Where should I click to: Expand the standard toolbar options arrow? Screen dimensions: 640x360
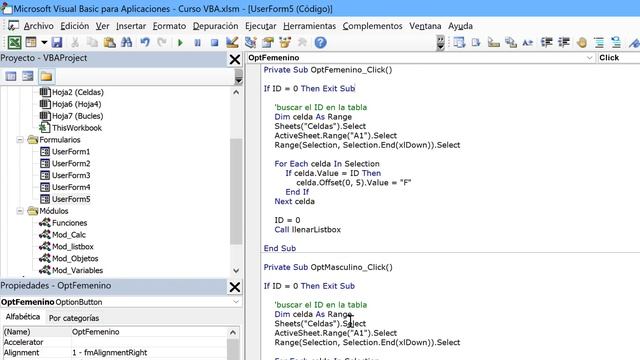440,42
